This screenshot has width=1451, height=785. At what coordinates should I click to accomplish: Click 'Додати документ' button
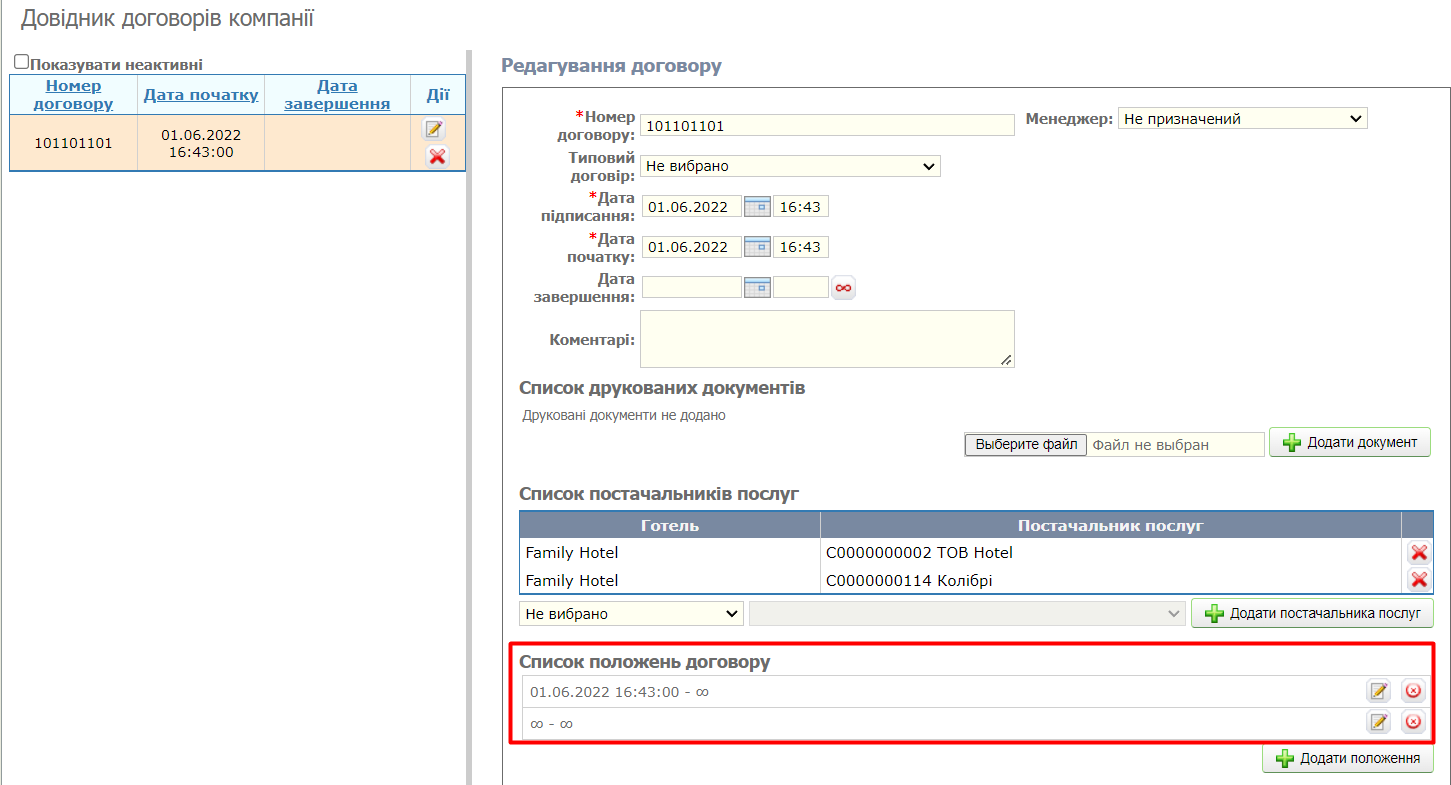click(x=1349, y=442)
